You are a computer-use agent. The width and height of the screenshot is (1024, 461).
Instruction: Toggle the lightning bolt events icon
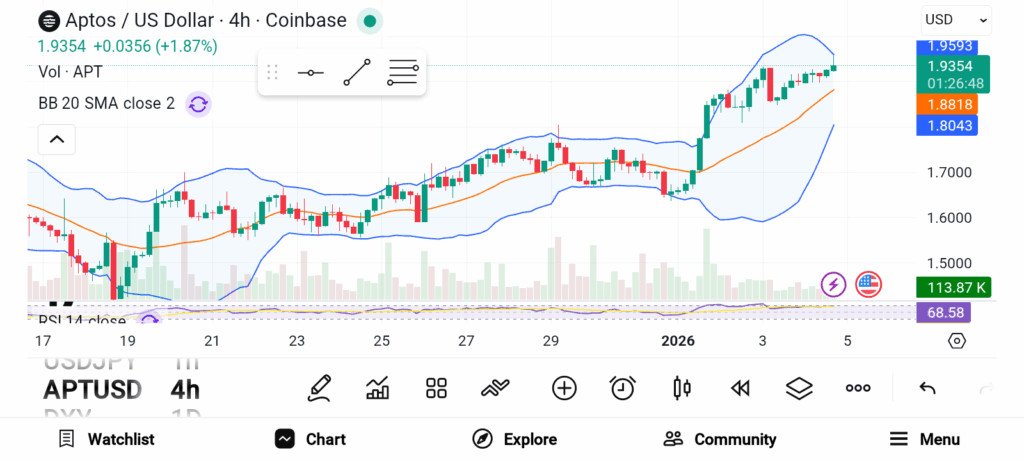point(833,284)
